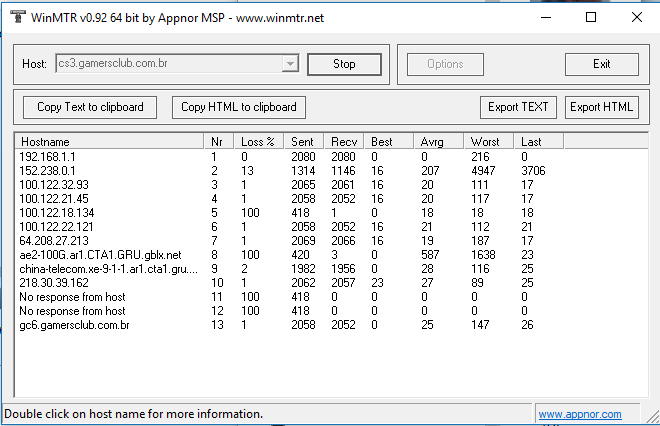
Task: Click the worst value 147
Action: pyautogui.click(x=480, y=325)
